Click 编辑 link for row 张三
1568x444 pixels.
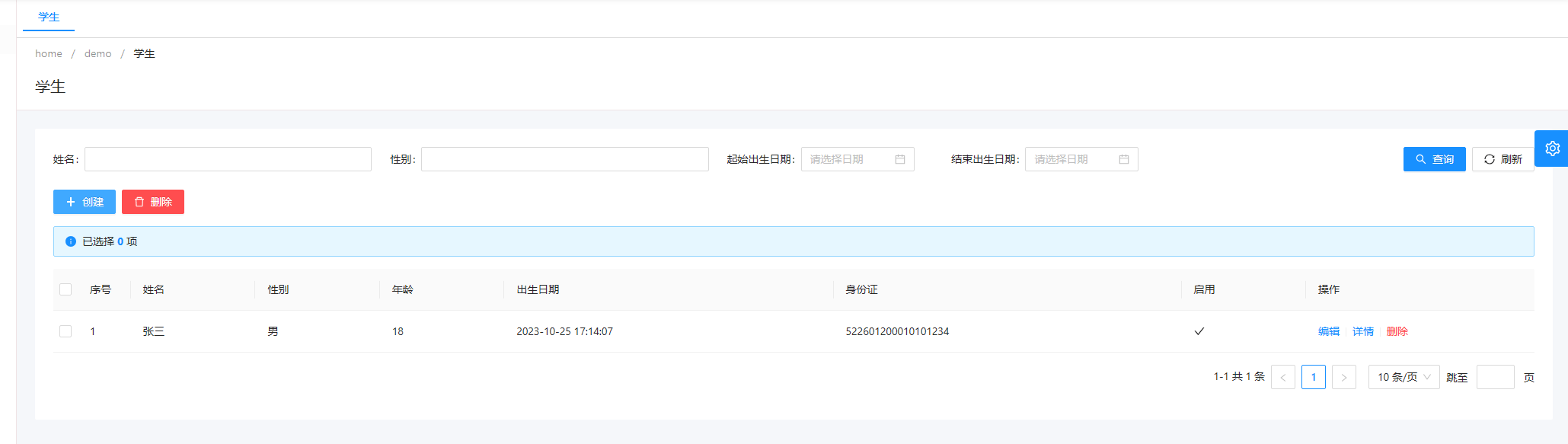click(1329, 331)
